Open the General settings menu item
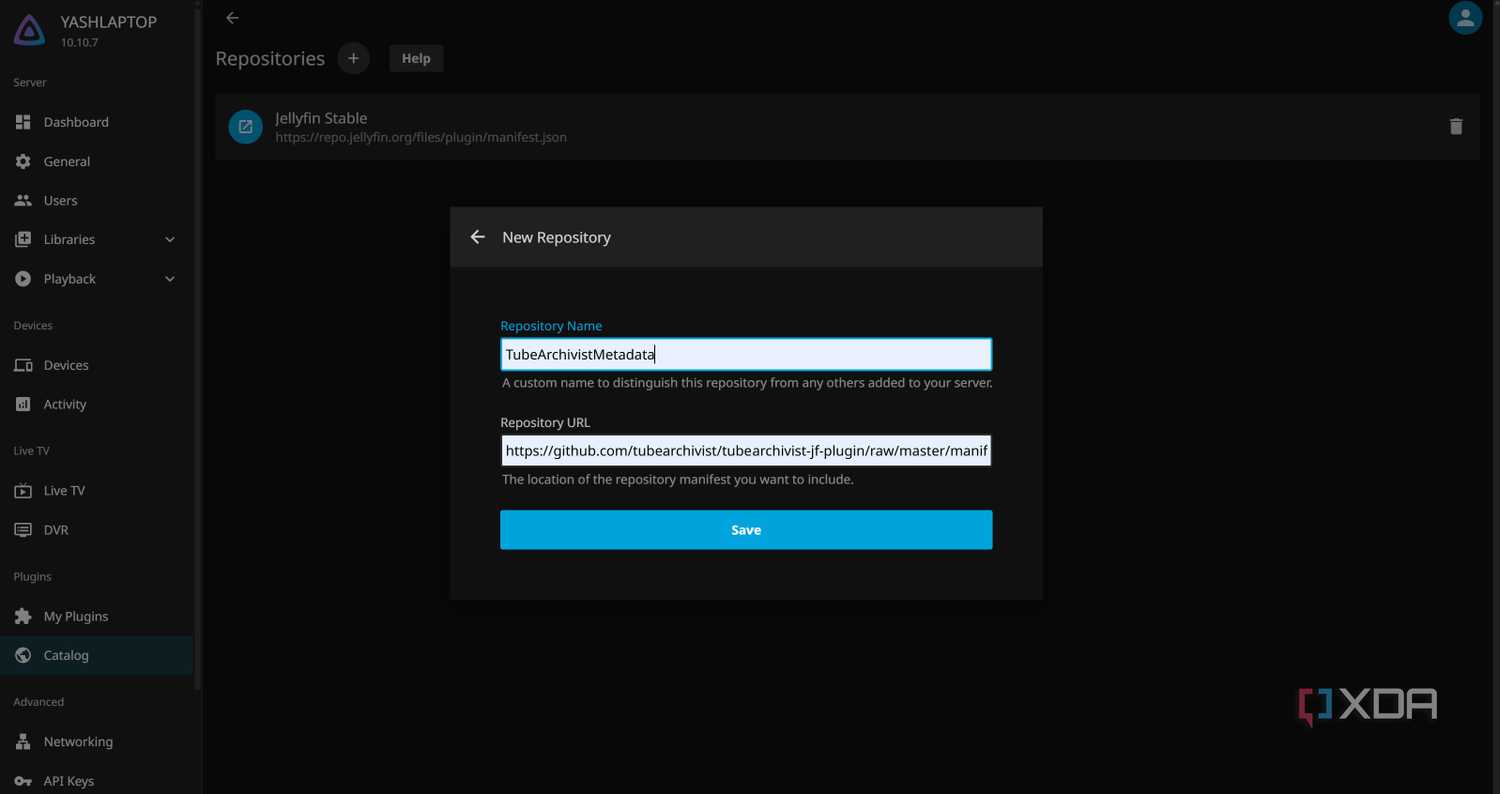This screenshot has height=794, width=1500. (x=96, y=161)
